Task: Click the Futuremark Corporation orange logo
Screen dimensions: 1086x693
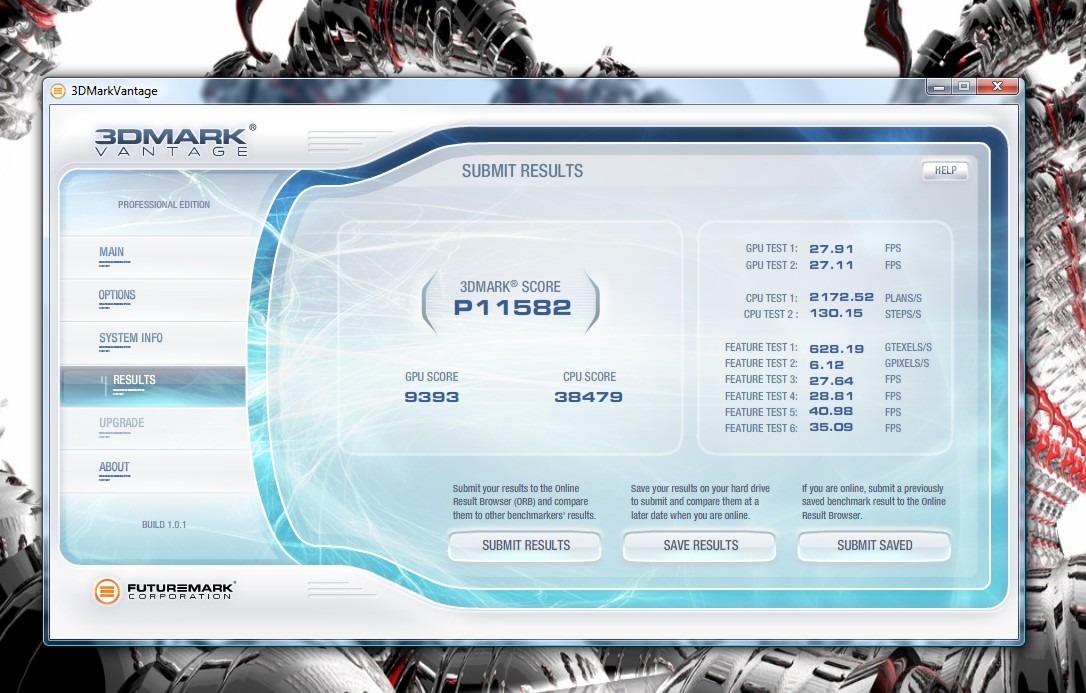Action: pos(107,591)
